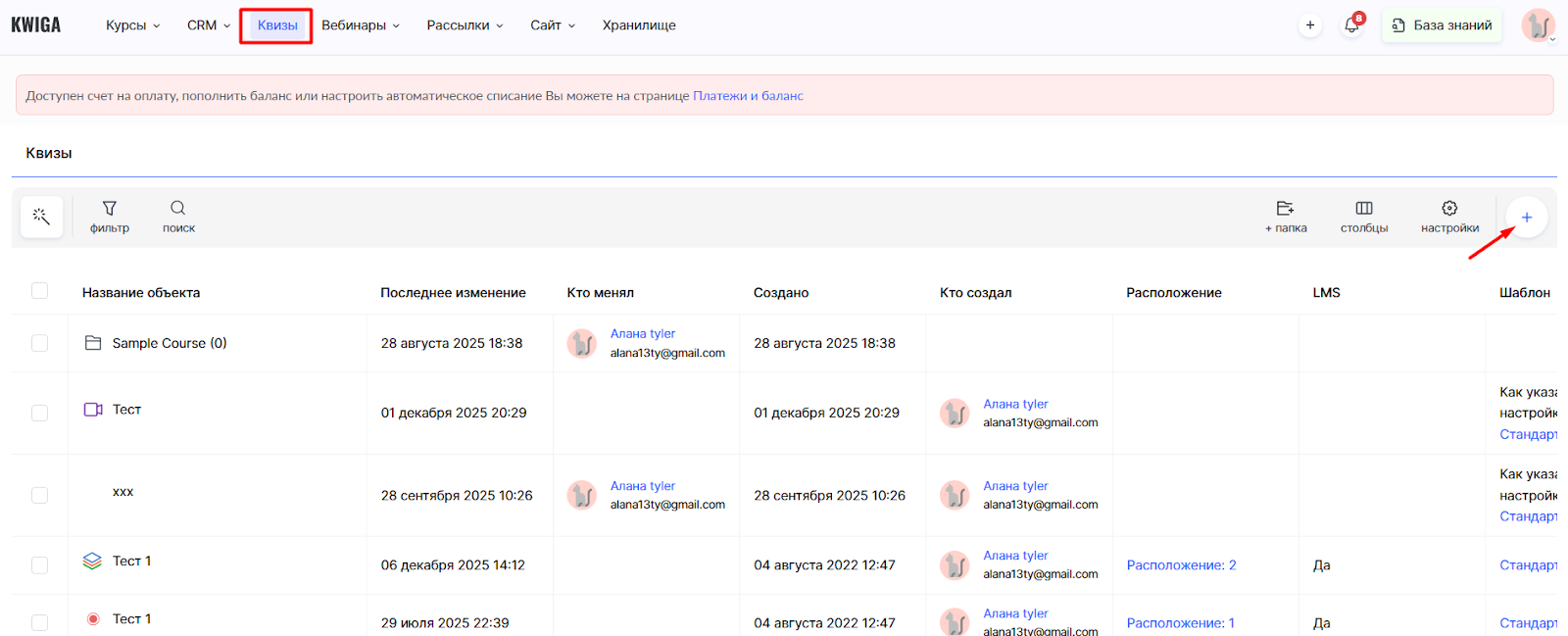The height and width of the screenshot is (636, 1568).
Task: Open the База знаний button
Action: coord(1442,25)
